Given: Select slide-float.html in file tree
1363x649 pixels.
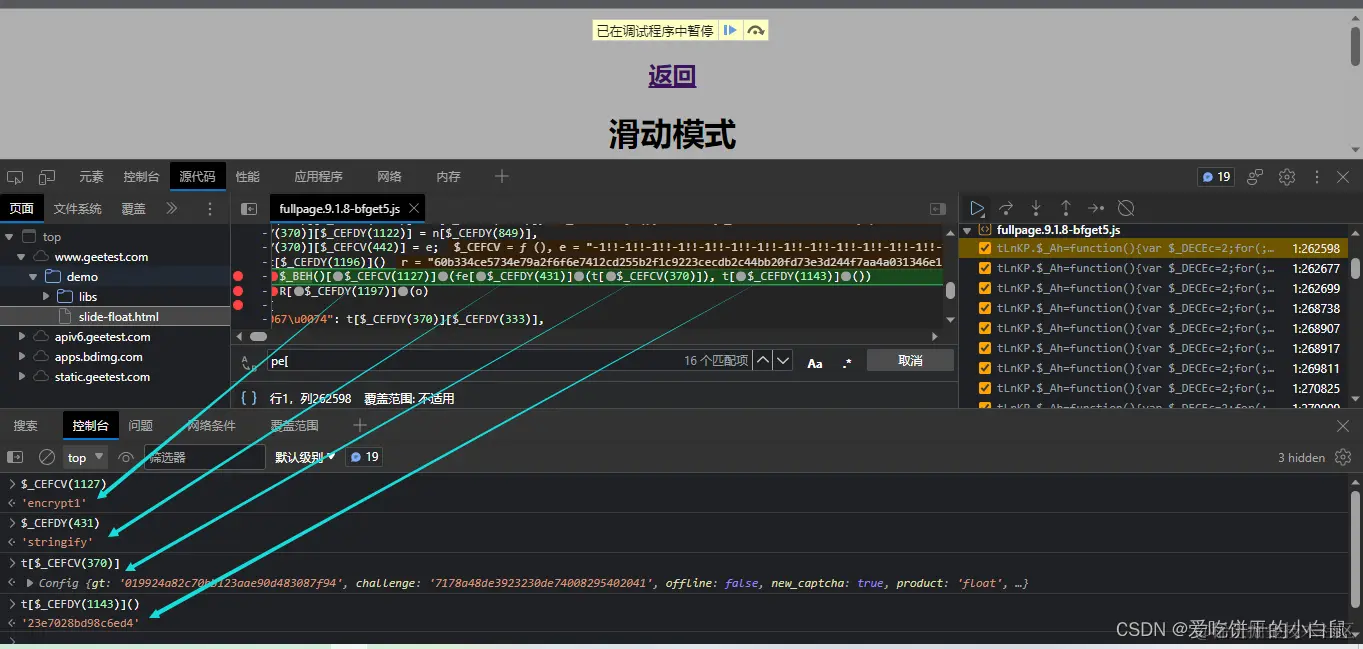Looking at the screenshot, I should click(119, 317).
